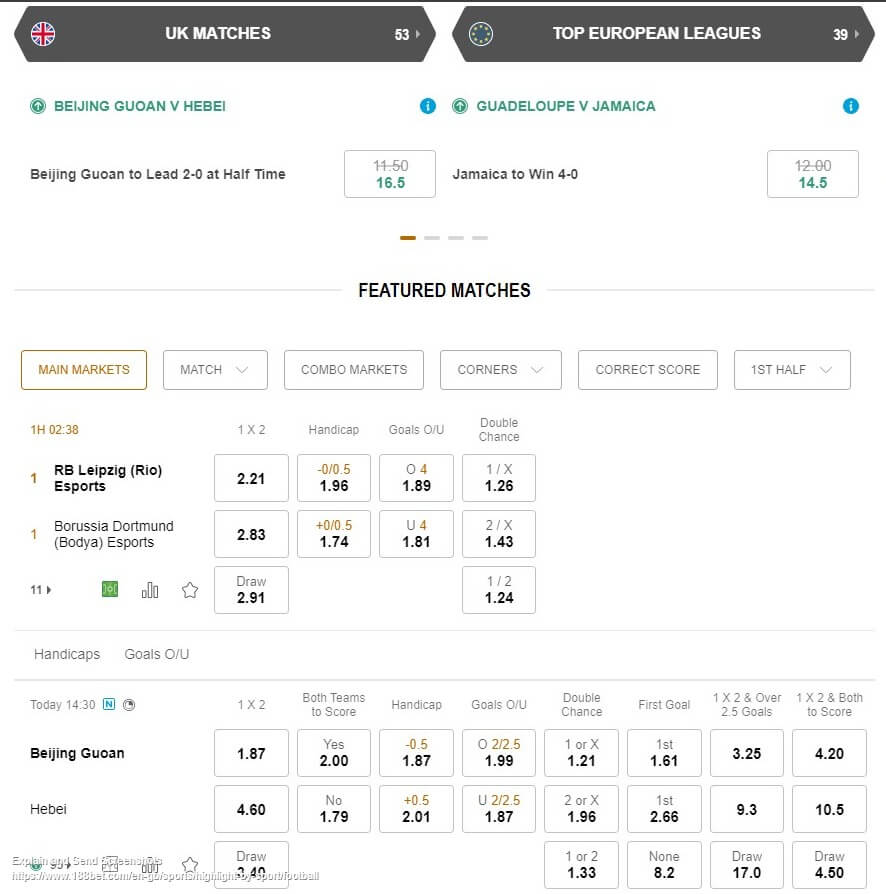Select handicap -0/0.5 at 1.96
The width and height of the screenshot is (886, 894).
click(334, 478)
